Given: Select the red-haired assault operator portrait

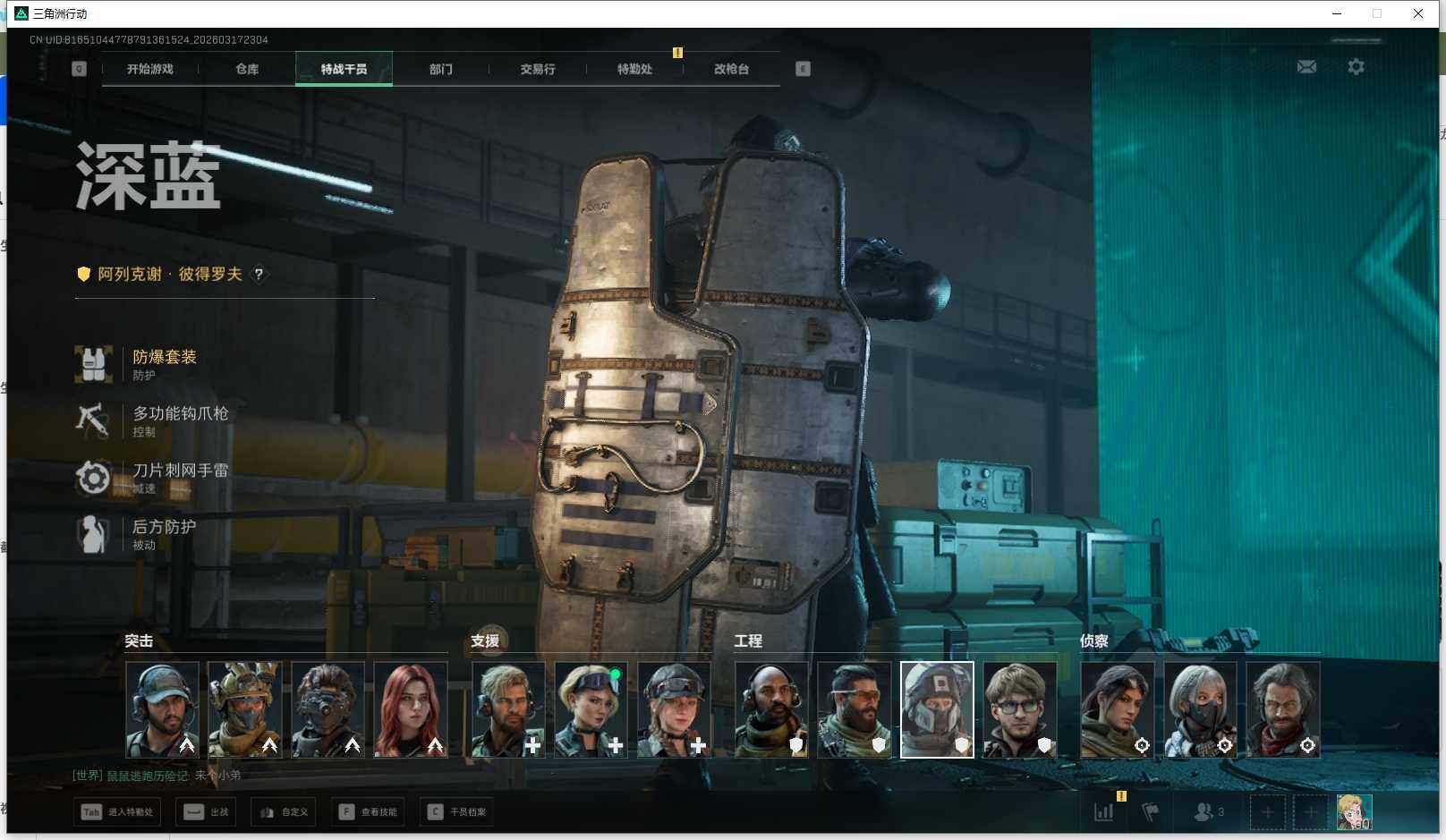Looking at the screenshot, I should tap(411, 709).
